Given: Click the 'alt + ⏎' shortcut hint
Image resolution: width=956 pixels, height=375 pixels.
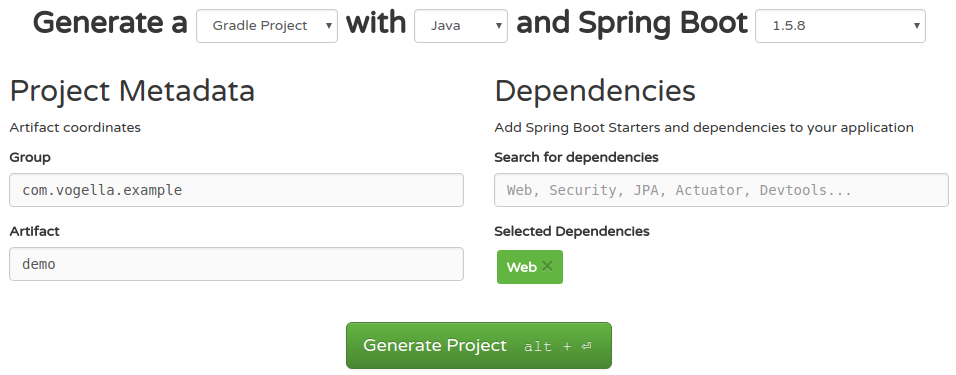Looking at the screenshot, I should point(558,346).
